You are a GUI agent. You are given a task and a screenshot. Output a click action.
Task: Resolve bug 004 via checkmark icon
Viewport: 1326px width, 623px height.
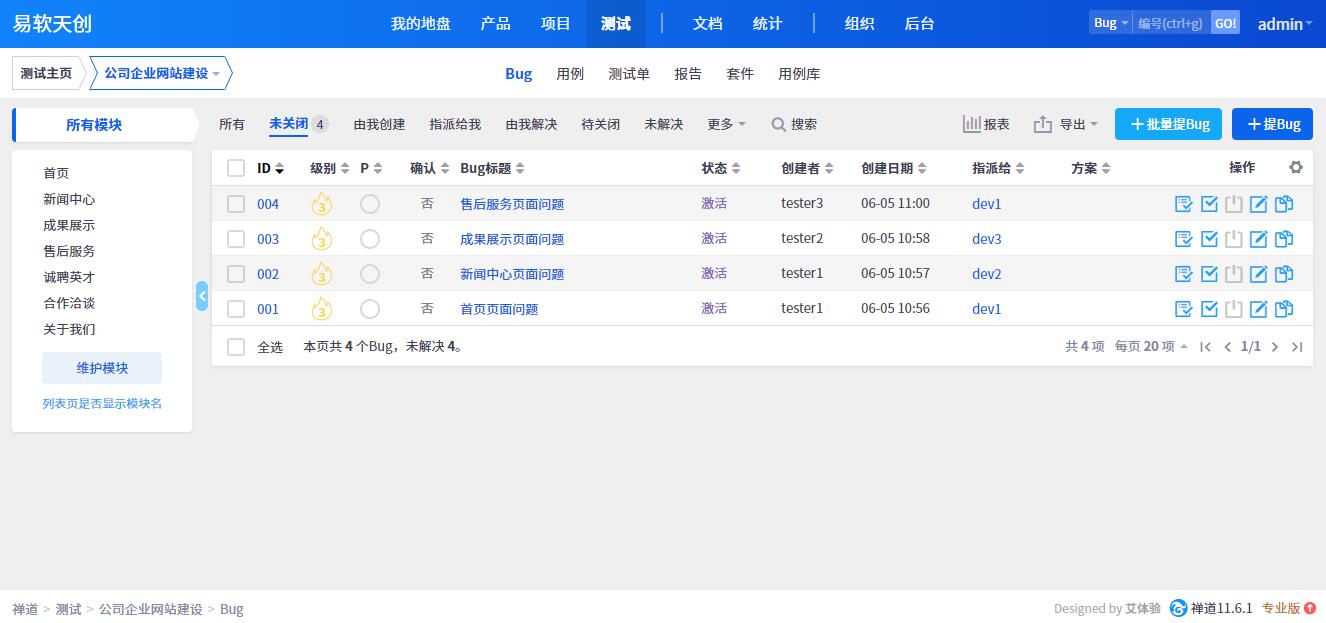click(x=1209, y=204)
